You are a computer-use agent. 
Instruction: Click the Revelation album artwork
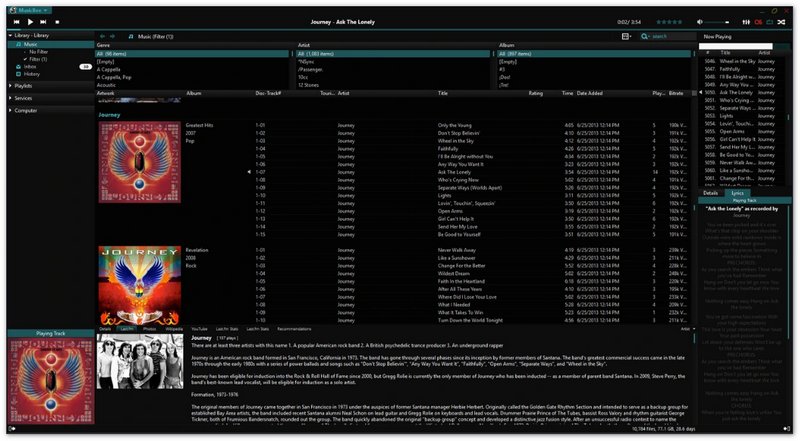click(139, 285)
